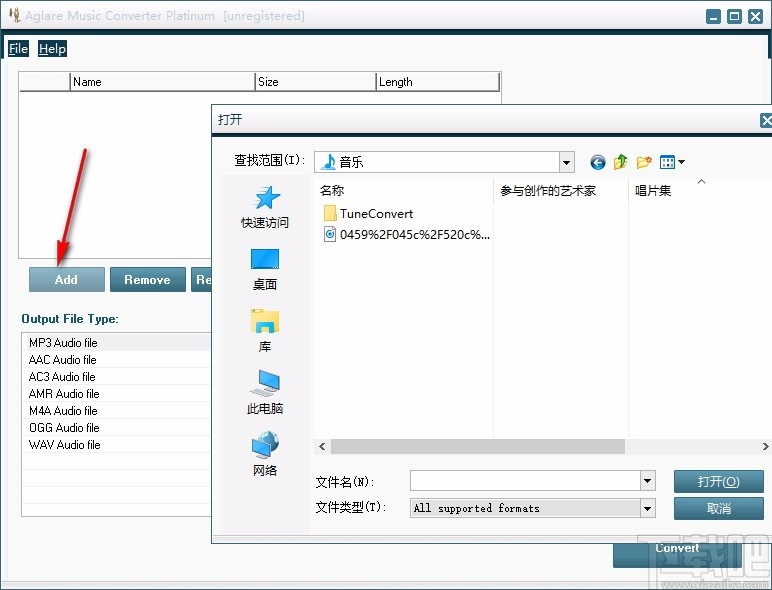Click the Size column header
This screenshot has width=772, height=590.
tap(315, 82)
